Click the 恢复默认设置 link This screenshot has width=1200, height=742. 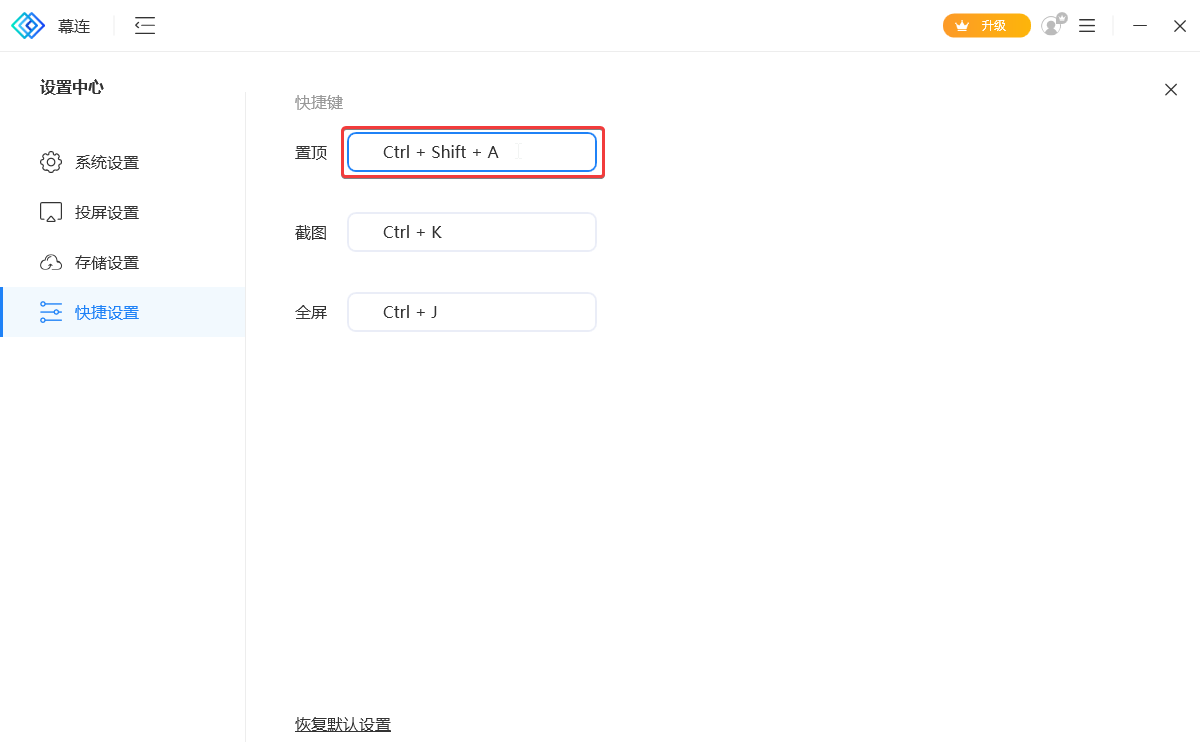(343, 724)
